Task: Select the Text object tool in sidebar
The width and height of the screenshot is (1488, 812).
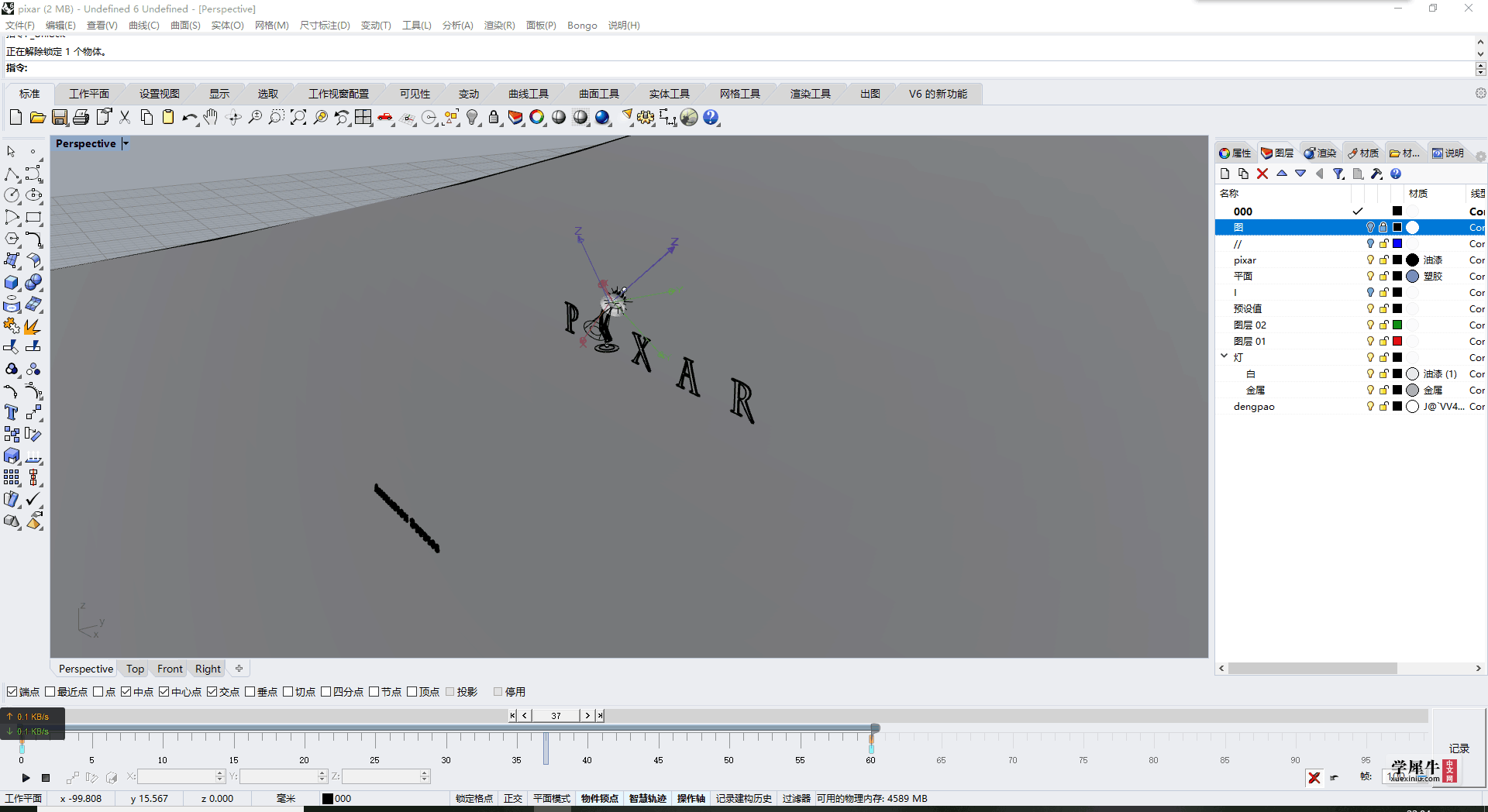Action: [x=12, y=412]
